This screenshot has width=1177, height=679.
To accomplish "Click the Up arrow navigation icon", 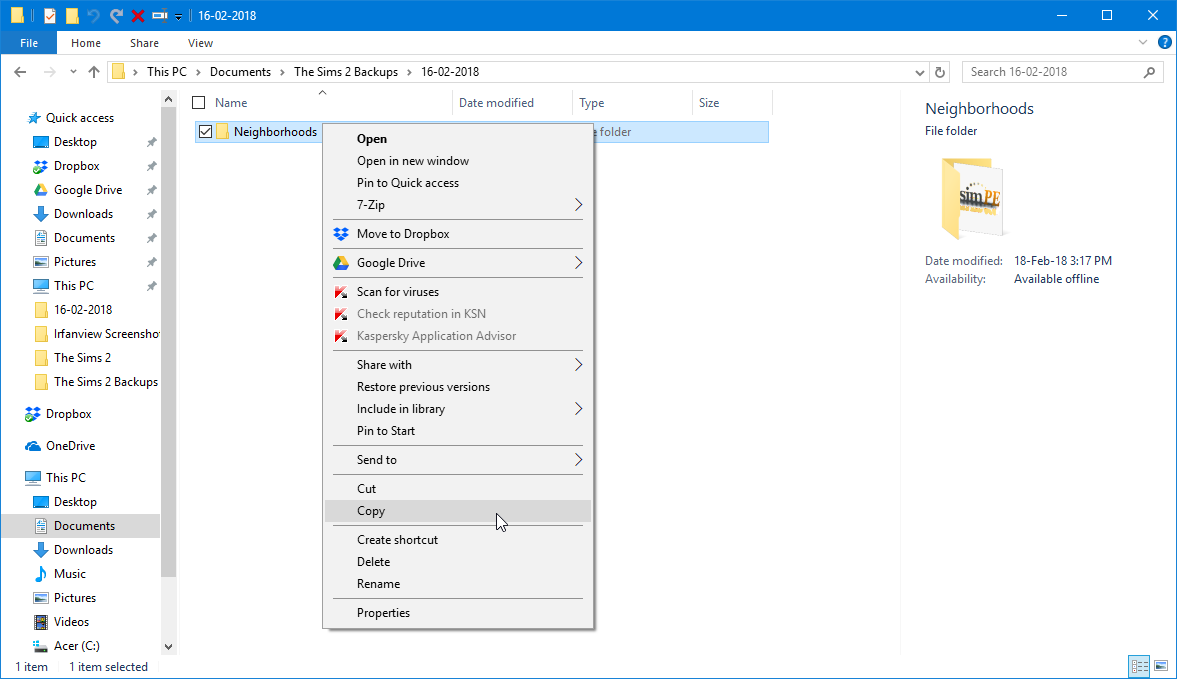I will 94,72.
